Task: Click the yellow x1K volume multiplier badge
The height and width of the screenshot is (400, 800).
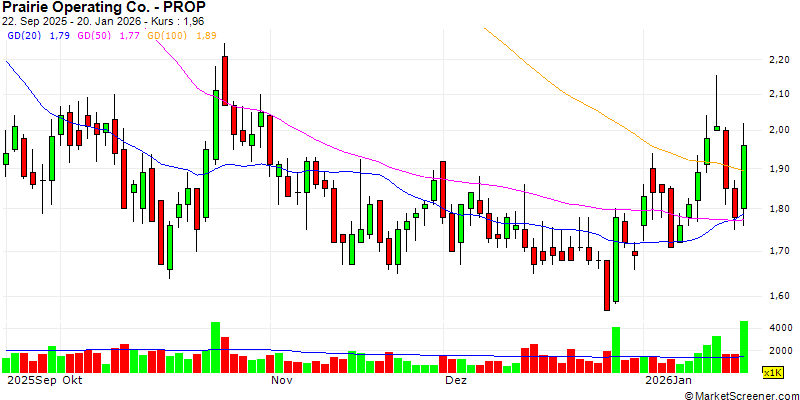Action: point(773,373)
